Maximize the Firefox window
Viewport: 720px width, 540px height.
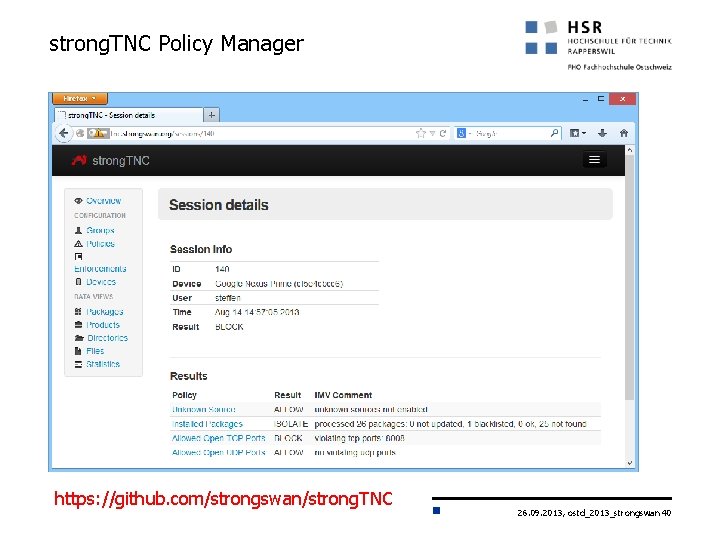pyautogui.click(x=601, y=99)
